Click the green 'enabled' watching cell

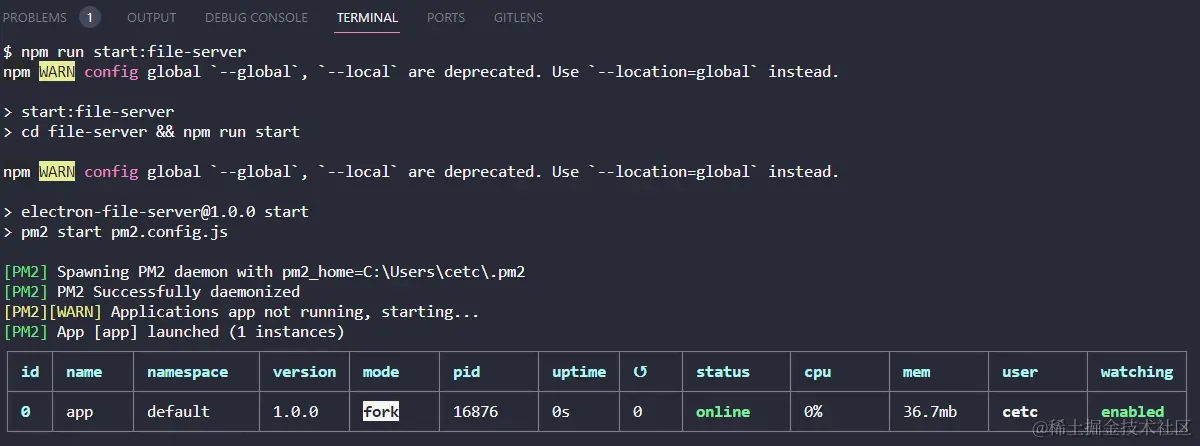click(x=1133, y=411)
